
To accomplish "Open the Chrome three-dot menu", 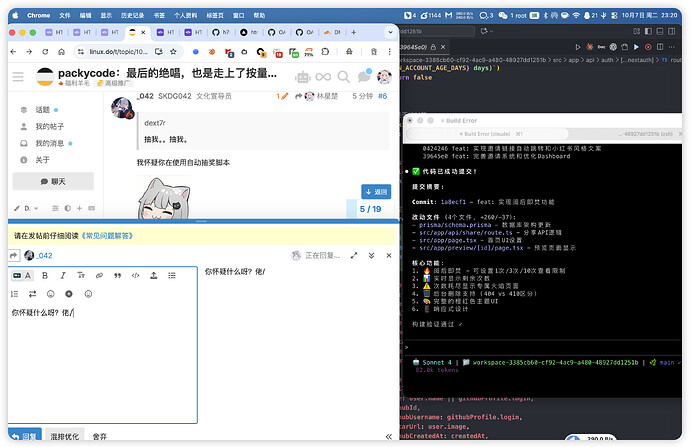I will coord(389,51).
